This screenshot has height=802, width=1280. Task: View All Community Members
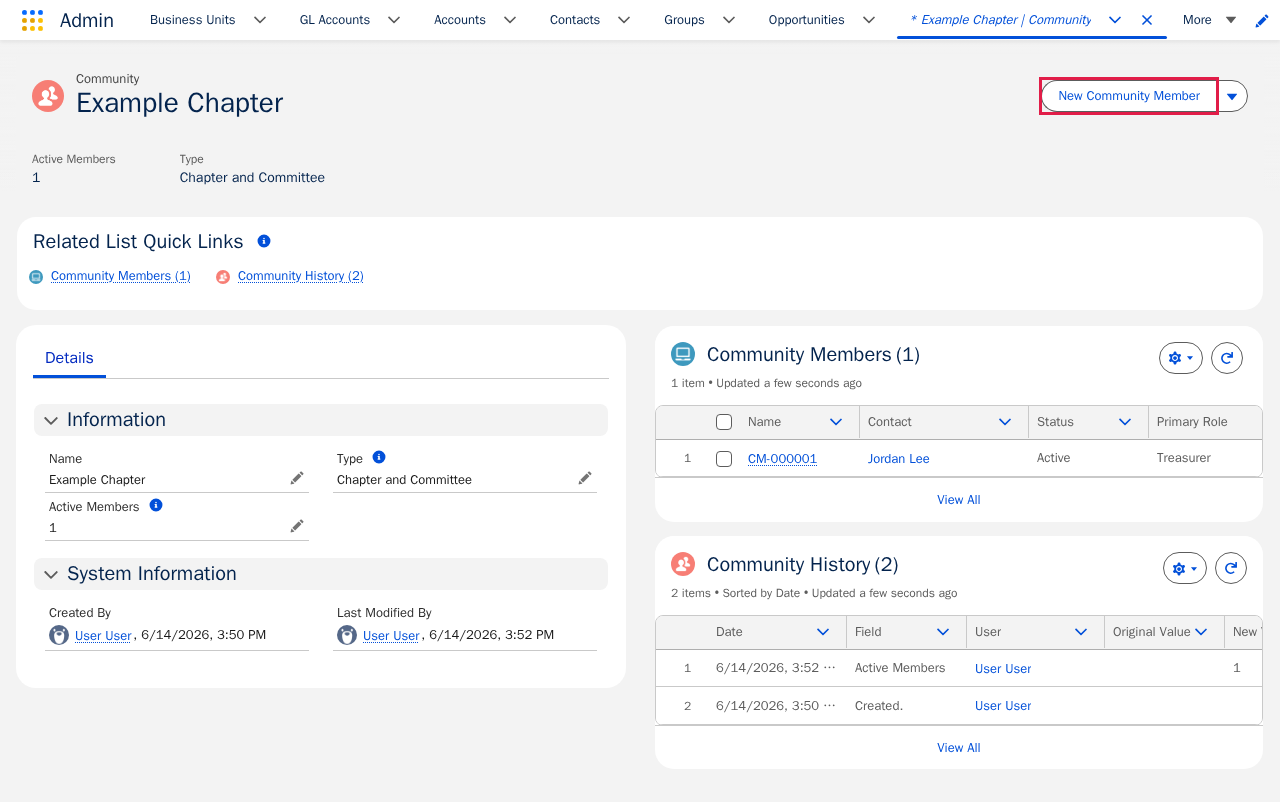(958, 500)
